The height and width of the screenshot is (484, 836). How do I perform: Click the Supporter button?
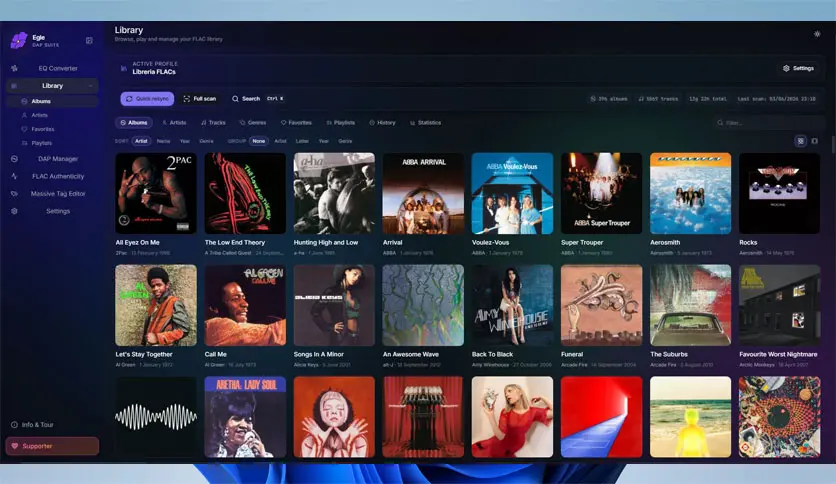point(52,446)
